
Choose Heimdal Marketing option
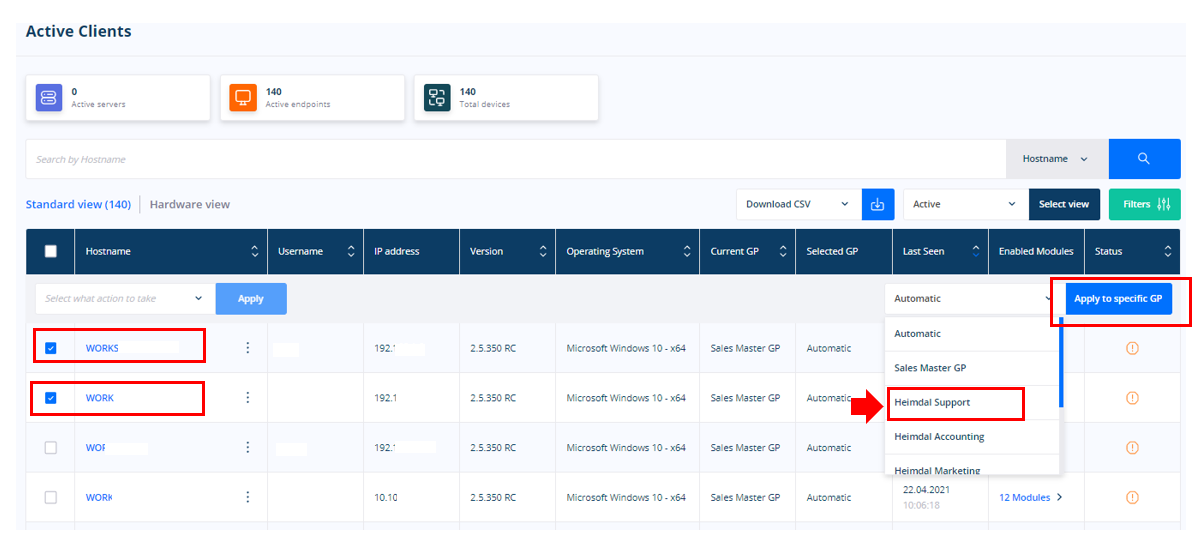(970, 466)
